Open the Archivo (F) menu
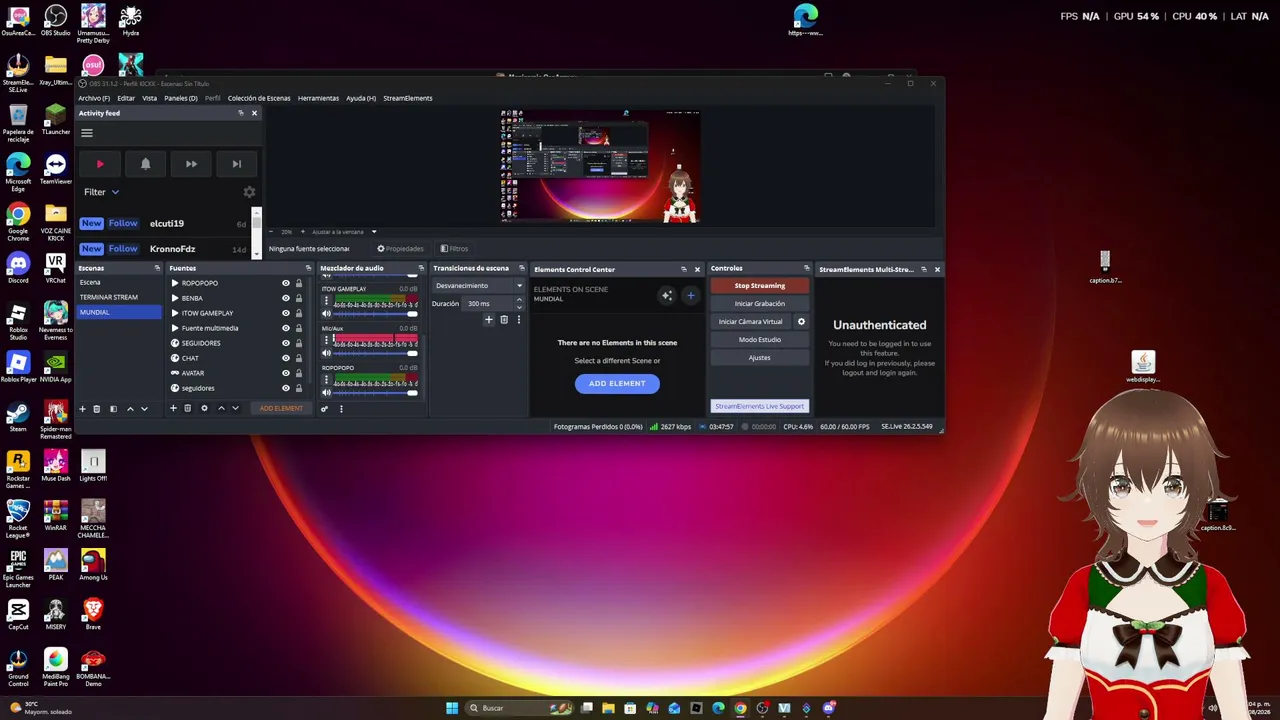1280x720 pixels. [94, 98]
